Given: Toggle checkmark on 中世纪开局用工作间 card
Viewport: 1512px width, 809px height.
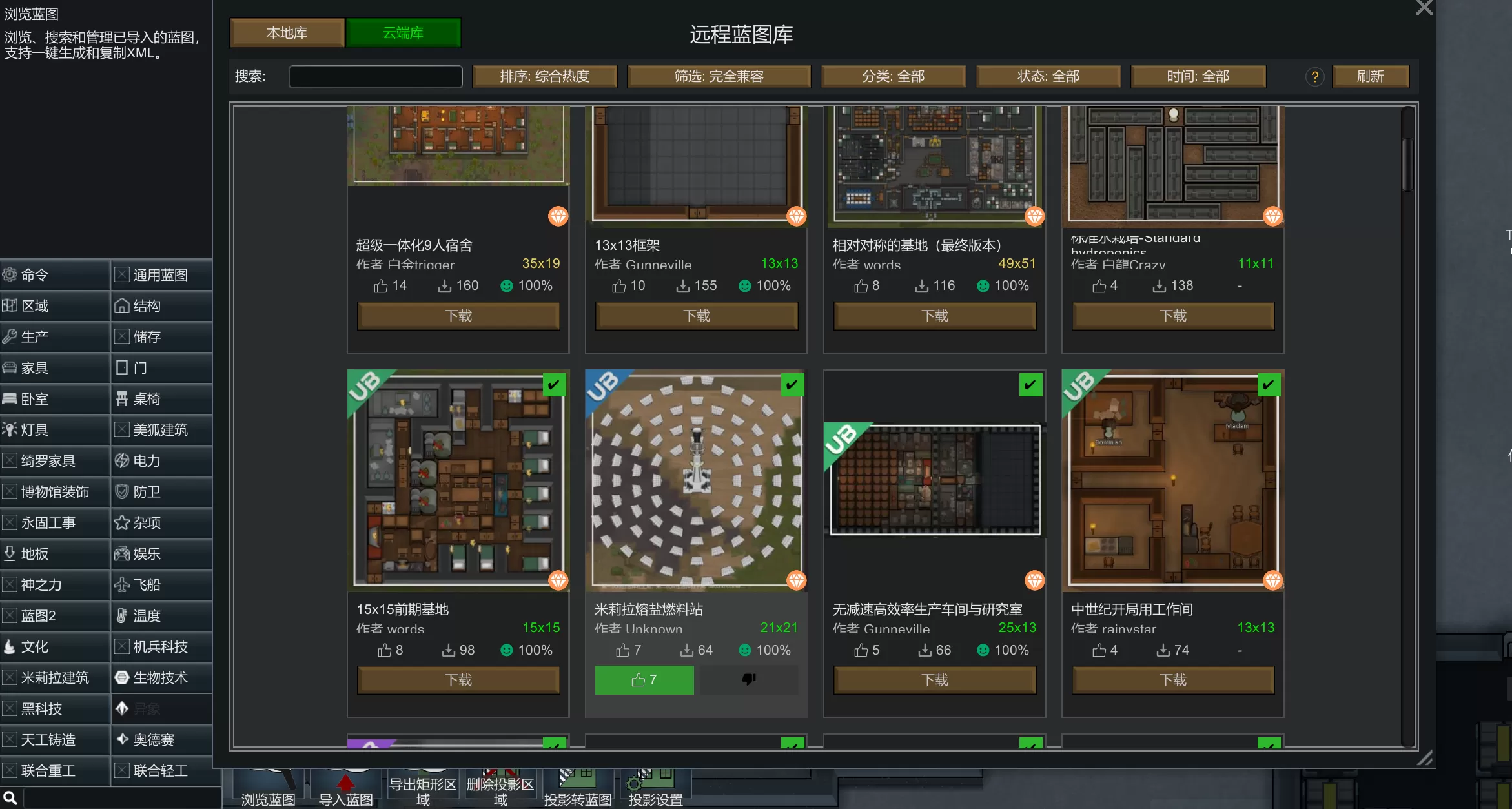Looking at the screenshot, I should [1268, 385].
